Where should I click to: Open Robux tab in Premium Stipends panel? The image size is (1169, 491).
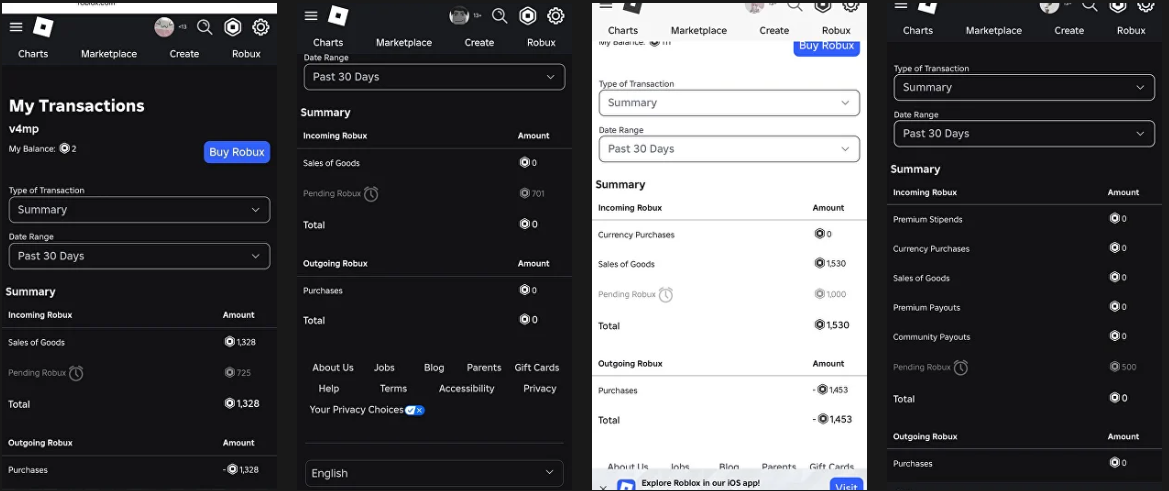point(1131,31)
